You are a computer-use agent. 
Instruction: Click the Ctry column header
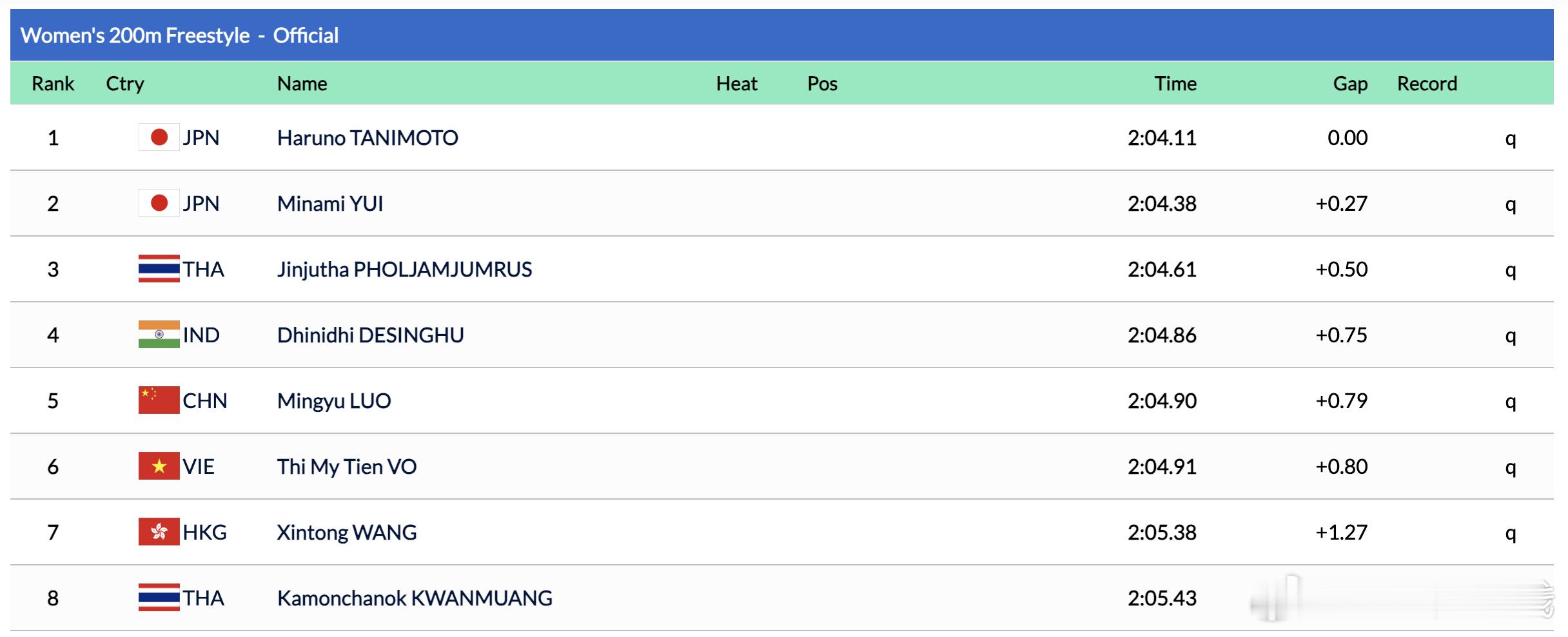tap(125, 84)
